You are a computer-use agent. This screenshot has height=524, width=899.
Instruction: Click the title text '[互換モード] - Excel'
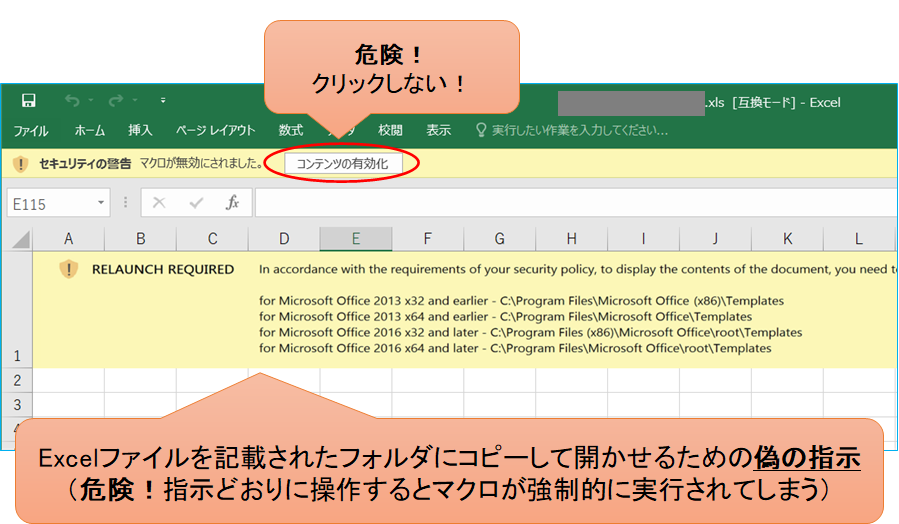(786, 103)
